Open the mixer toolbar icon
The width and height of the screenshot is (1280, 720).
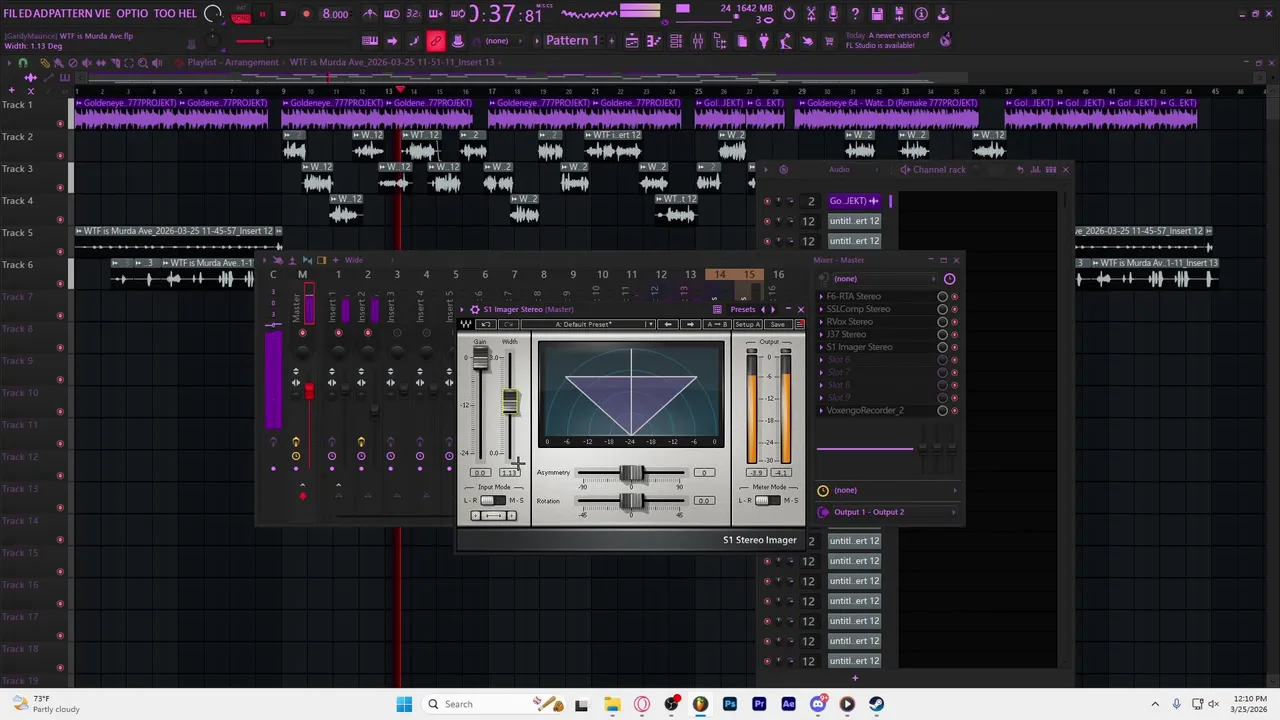click(x=698, y=41)
